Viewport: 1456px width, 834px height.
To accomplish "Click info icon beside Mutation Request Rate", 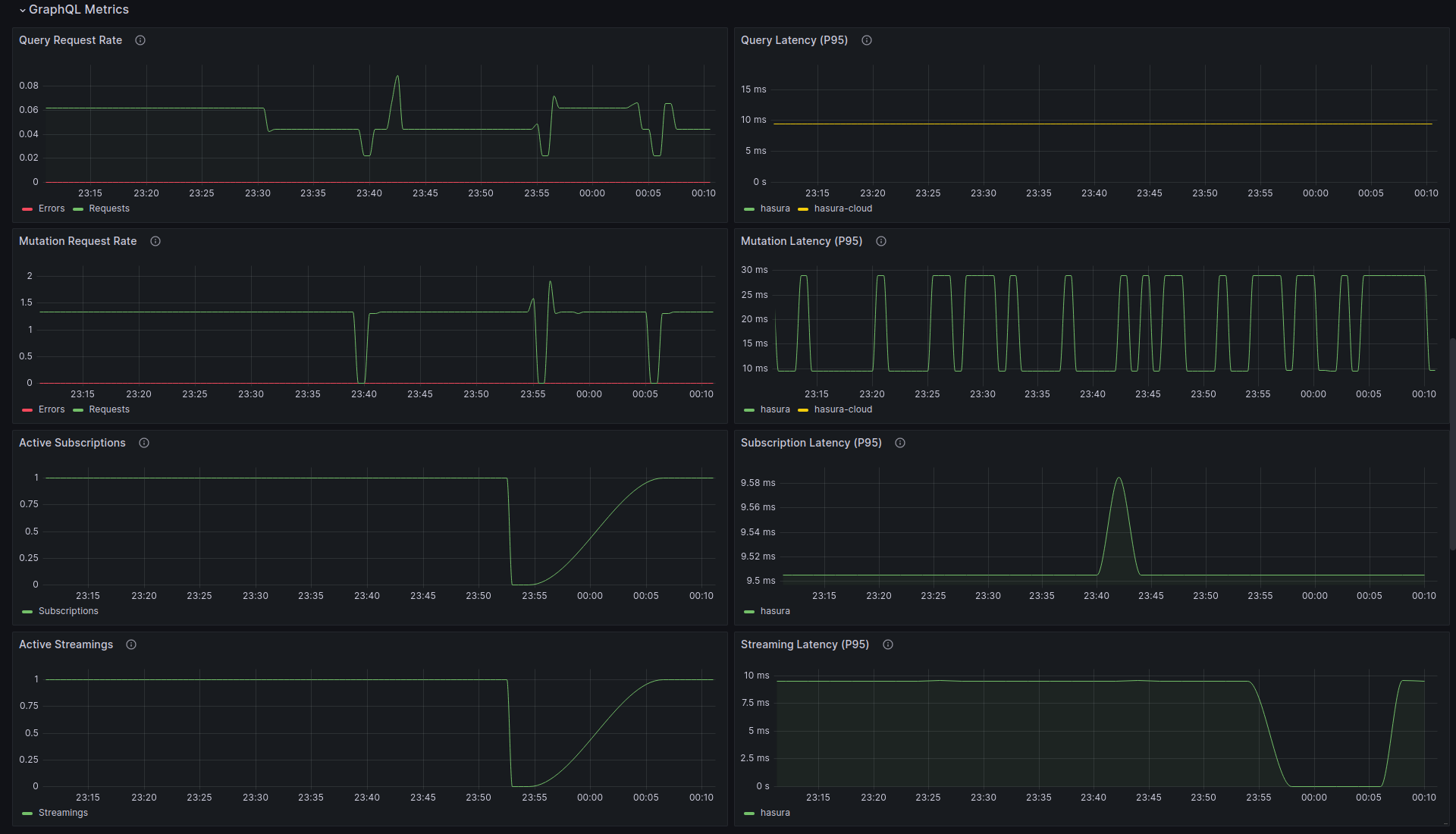I will [x=155, y=241].
